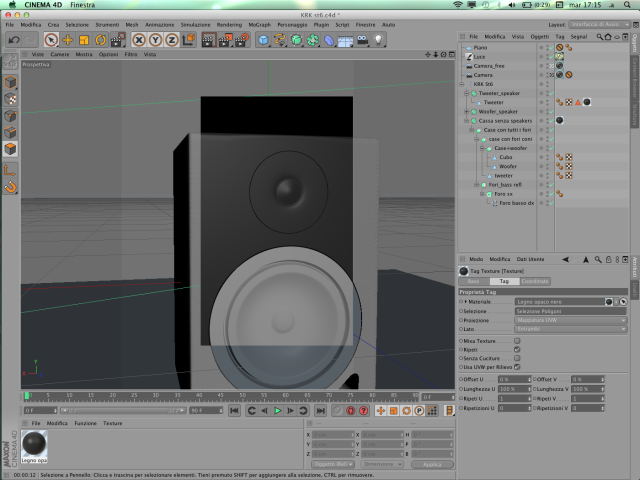Toggle the Senza Cuciture checkbox
Image resolution: width=640 pixels, height=480 pixels.
point(517,358)
